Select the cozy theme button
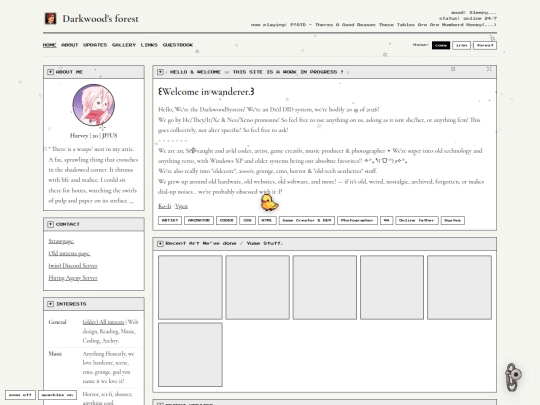540x405 pixels. [x=441, y=45]
